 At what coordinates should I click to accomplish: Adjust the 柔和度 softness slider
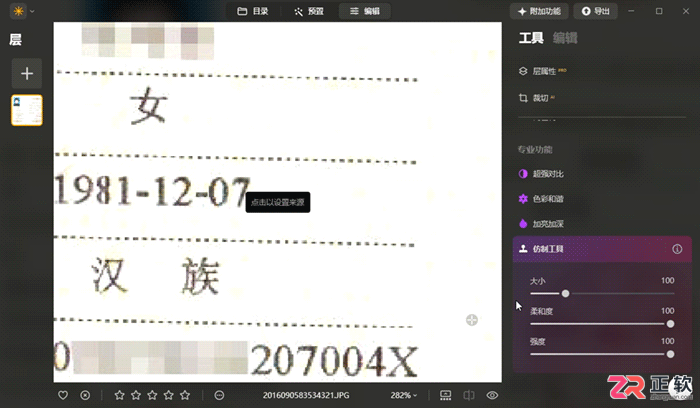coord(670,324)
